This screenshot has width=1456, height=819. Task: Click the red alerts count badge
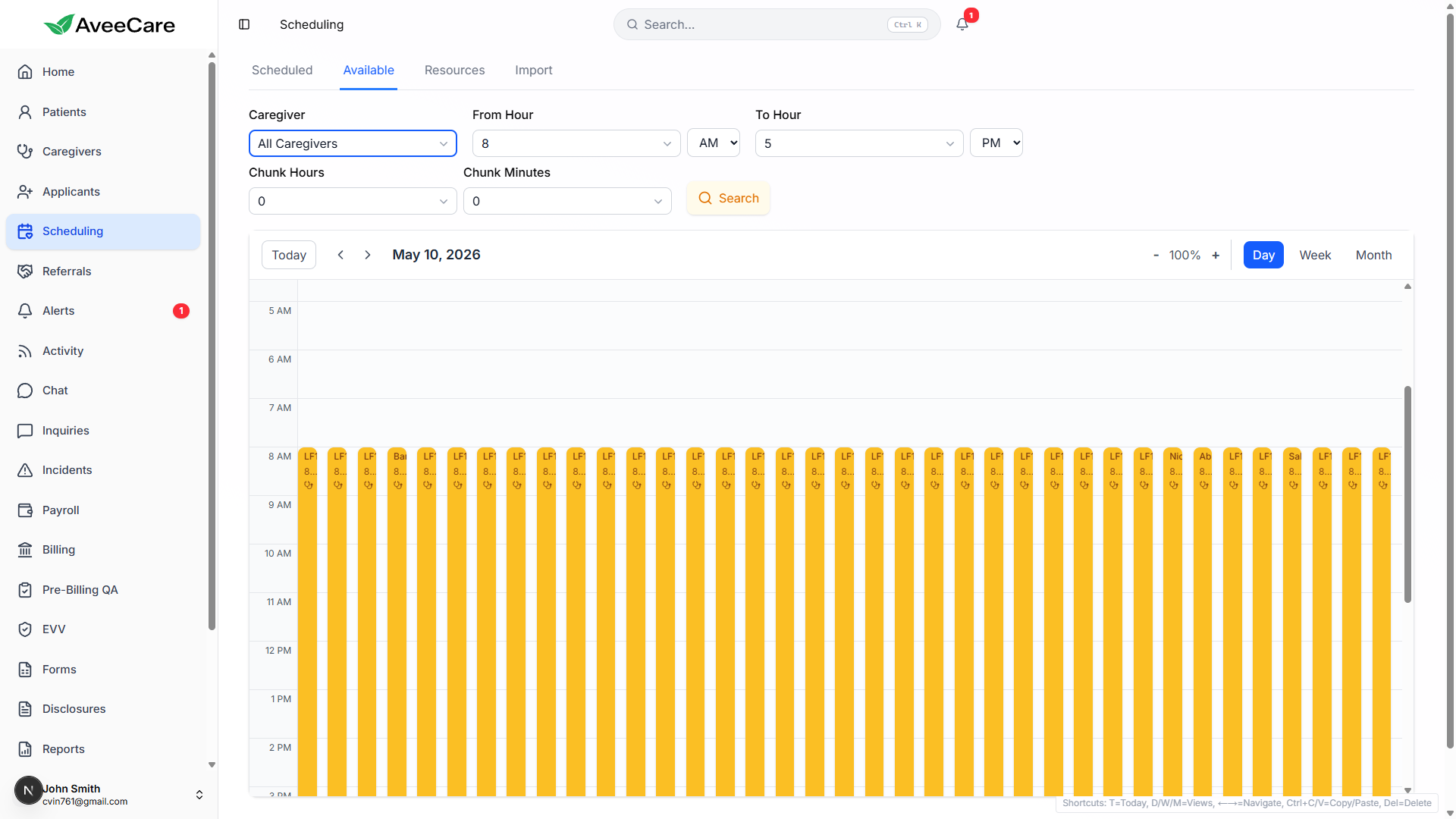click(x=181, y=311)
